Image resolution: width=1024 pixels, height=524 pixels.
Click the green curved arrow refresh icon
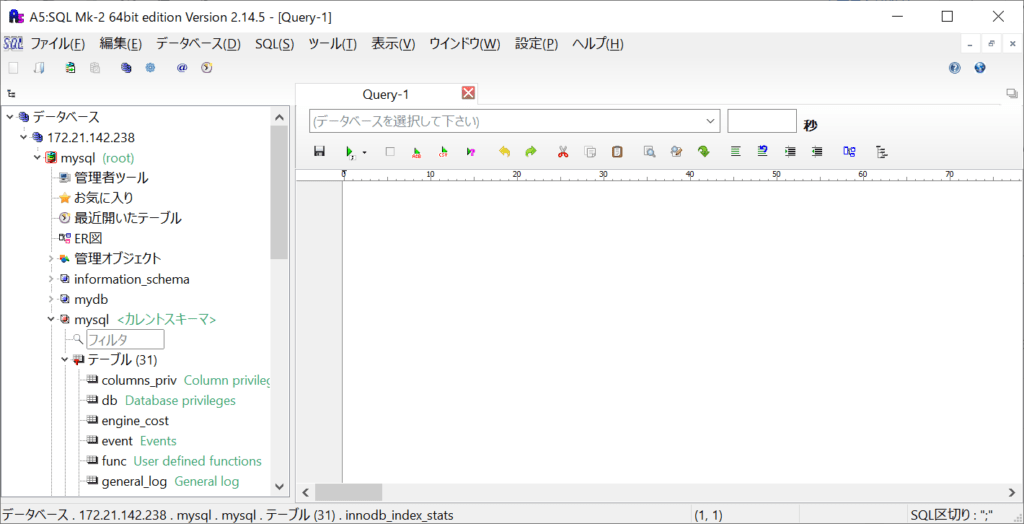tap(703, 152)
